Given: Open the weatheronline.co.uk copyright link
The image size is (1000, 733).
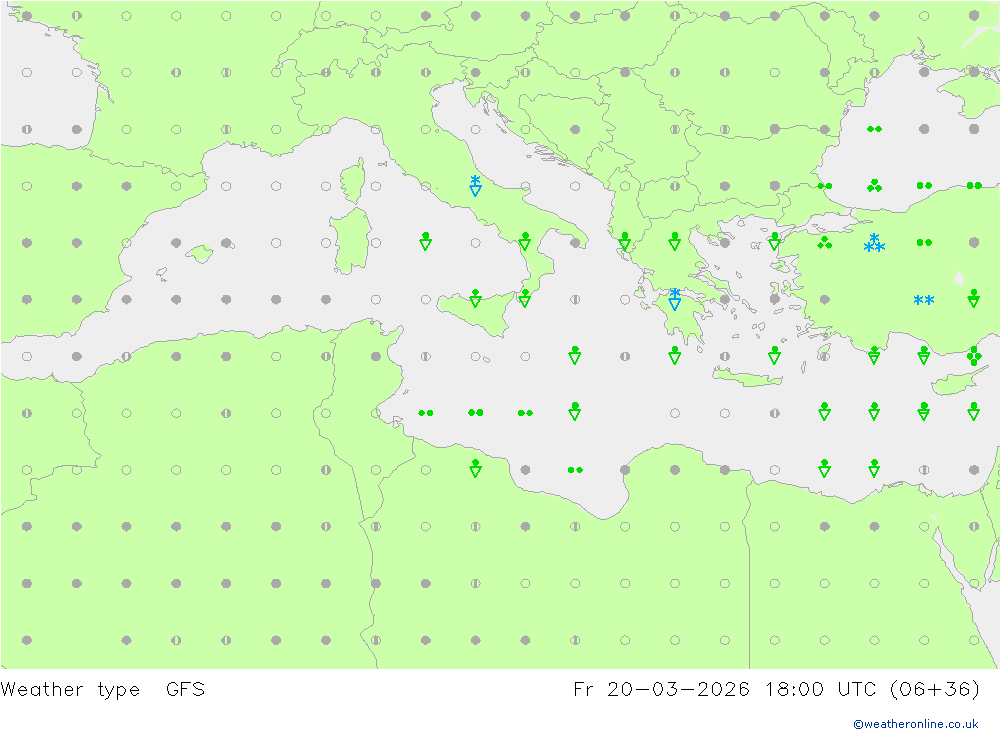Looking at the screenshot, I should [x=915, y=724].
